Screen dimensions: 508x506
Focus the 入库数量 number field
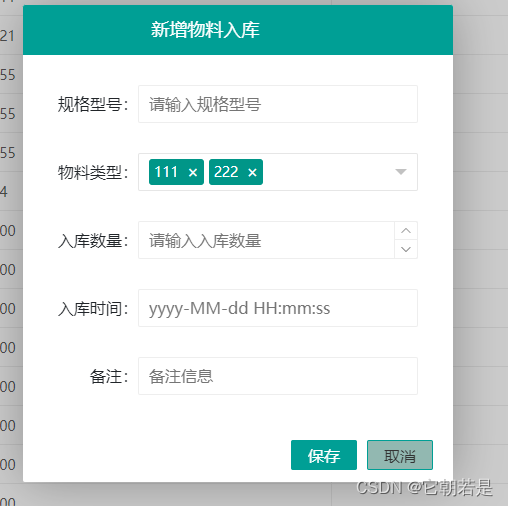tap(266, 240)
